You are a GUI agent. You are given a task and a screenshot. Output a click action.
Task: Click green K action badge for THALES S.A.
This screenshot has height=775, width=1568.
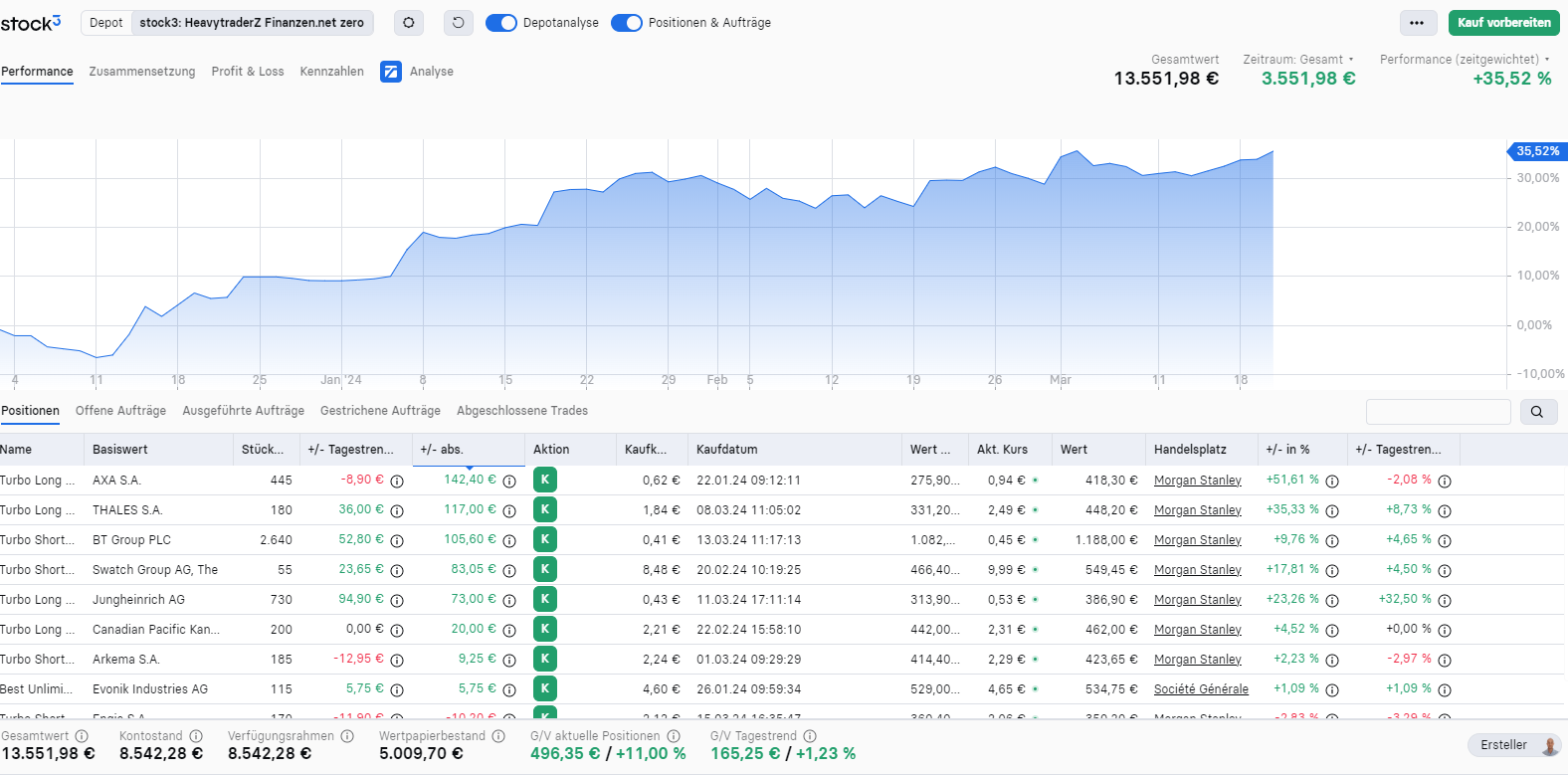[x=545, y=509]
